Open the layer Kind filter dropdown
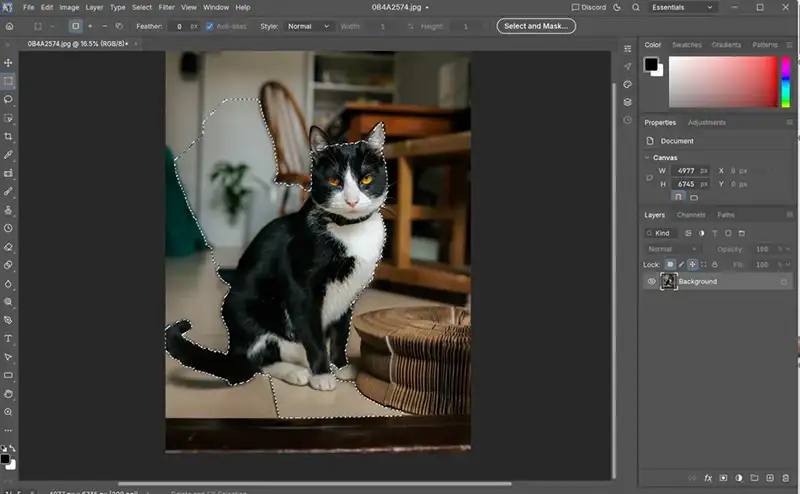Screen dimensions: 800x494 (661, 233)
